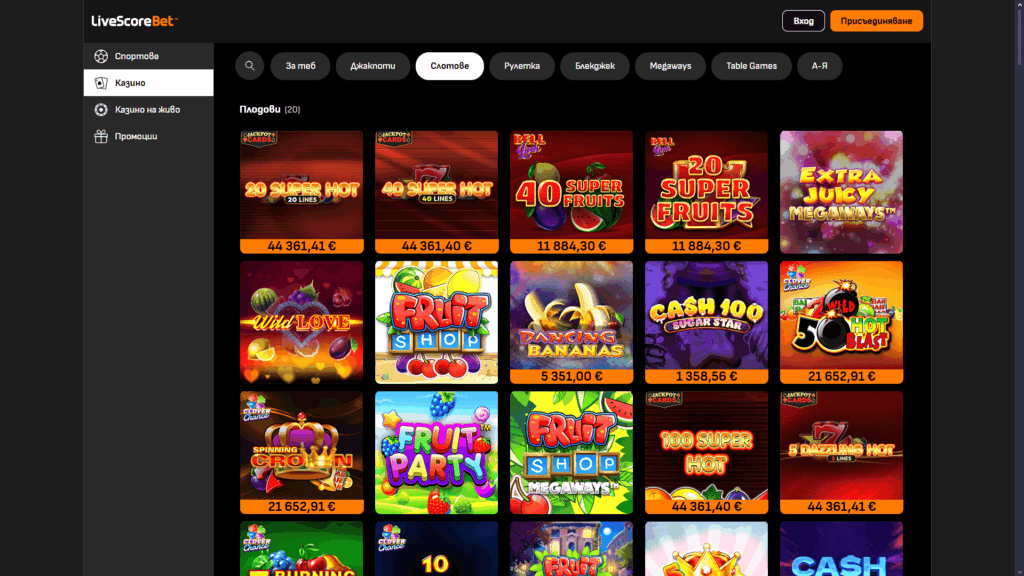Click the Казино cards icon in sidebar

[101, 83]
